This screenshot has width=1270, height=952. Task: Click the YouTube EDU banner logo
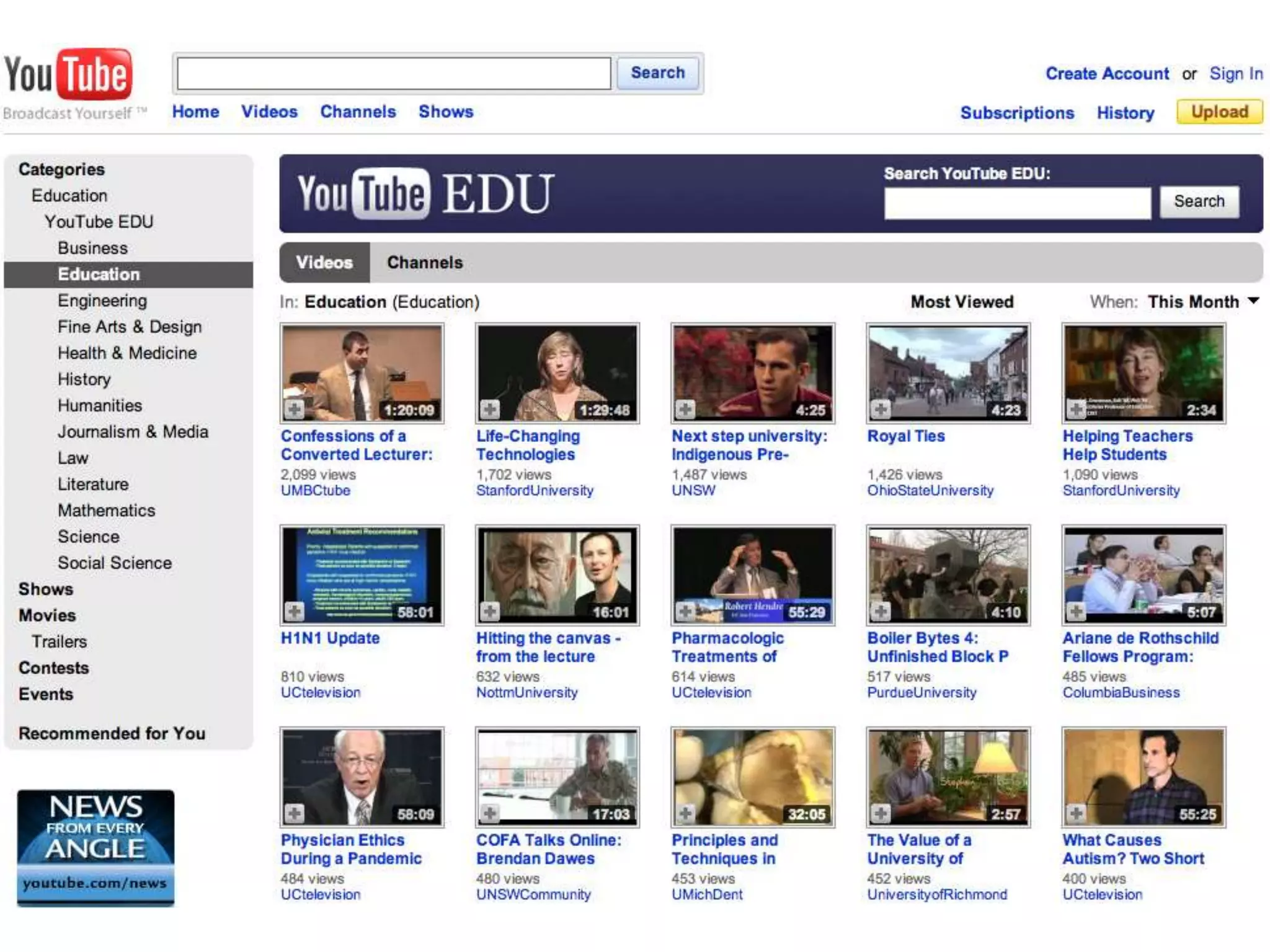click(425, 194)
